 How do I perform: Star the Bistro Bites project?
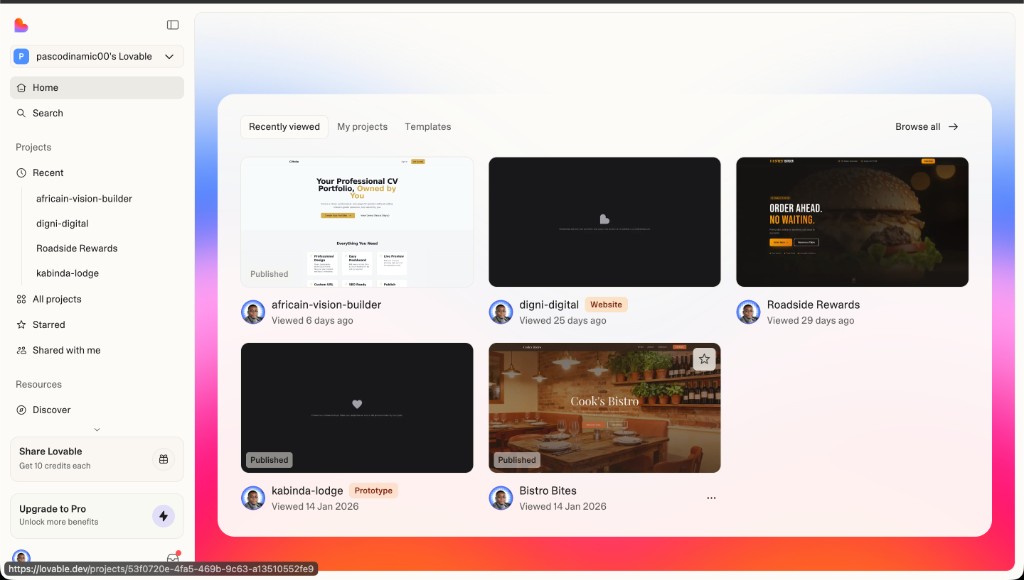point(704,358)
